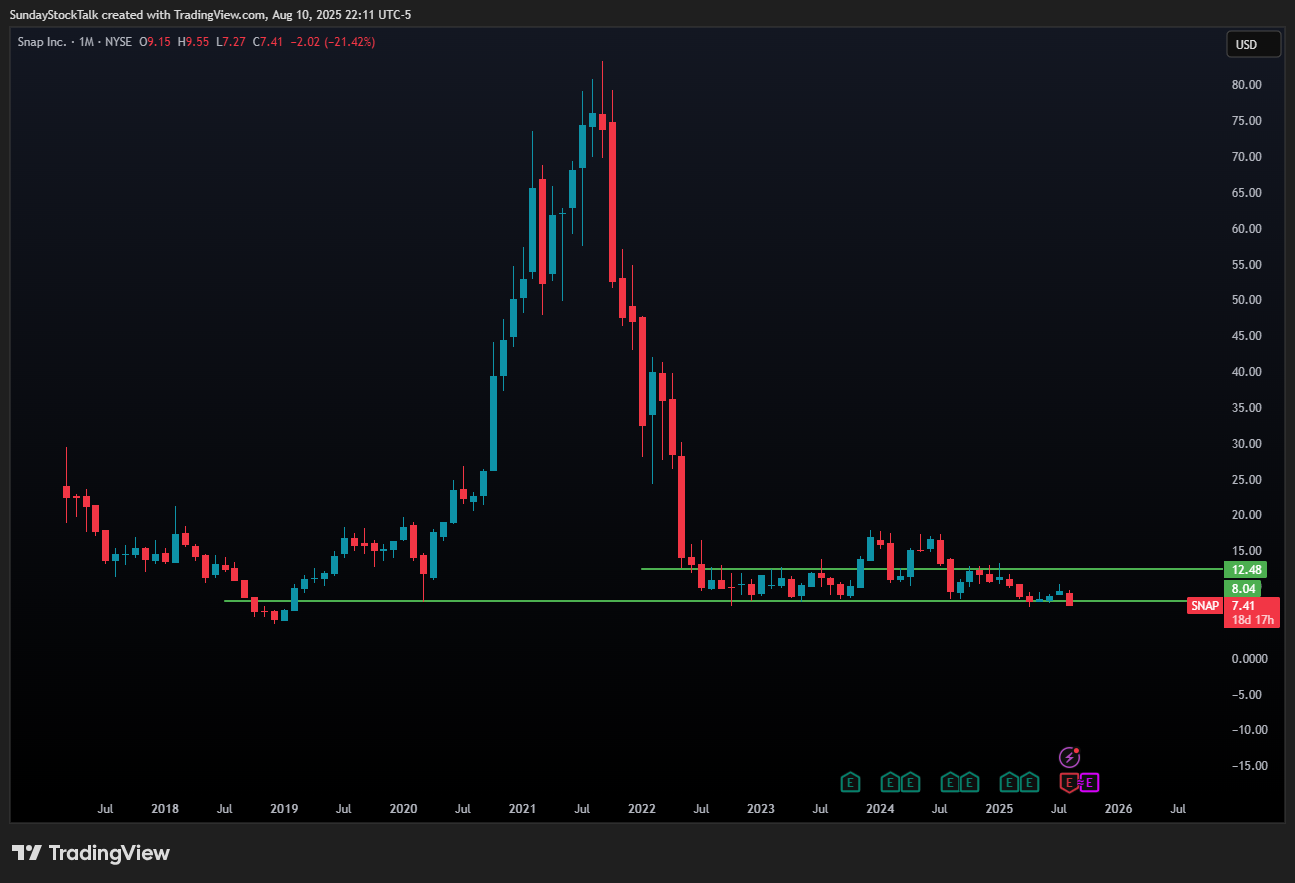Click the Snap Inc. symbol title

click(44, 42)
